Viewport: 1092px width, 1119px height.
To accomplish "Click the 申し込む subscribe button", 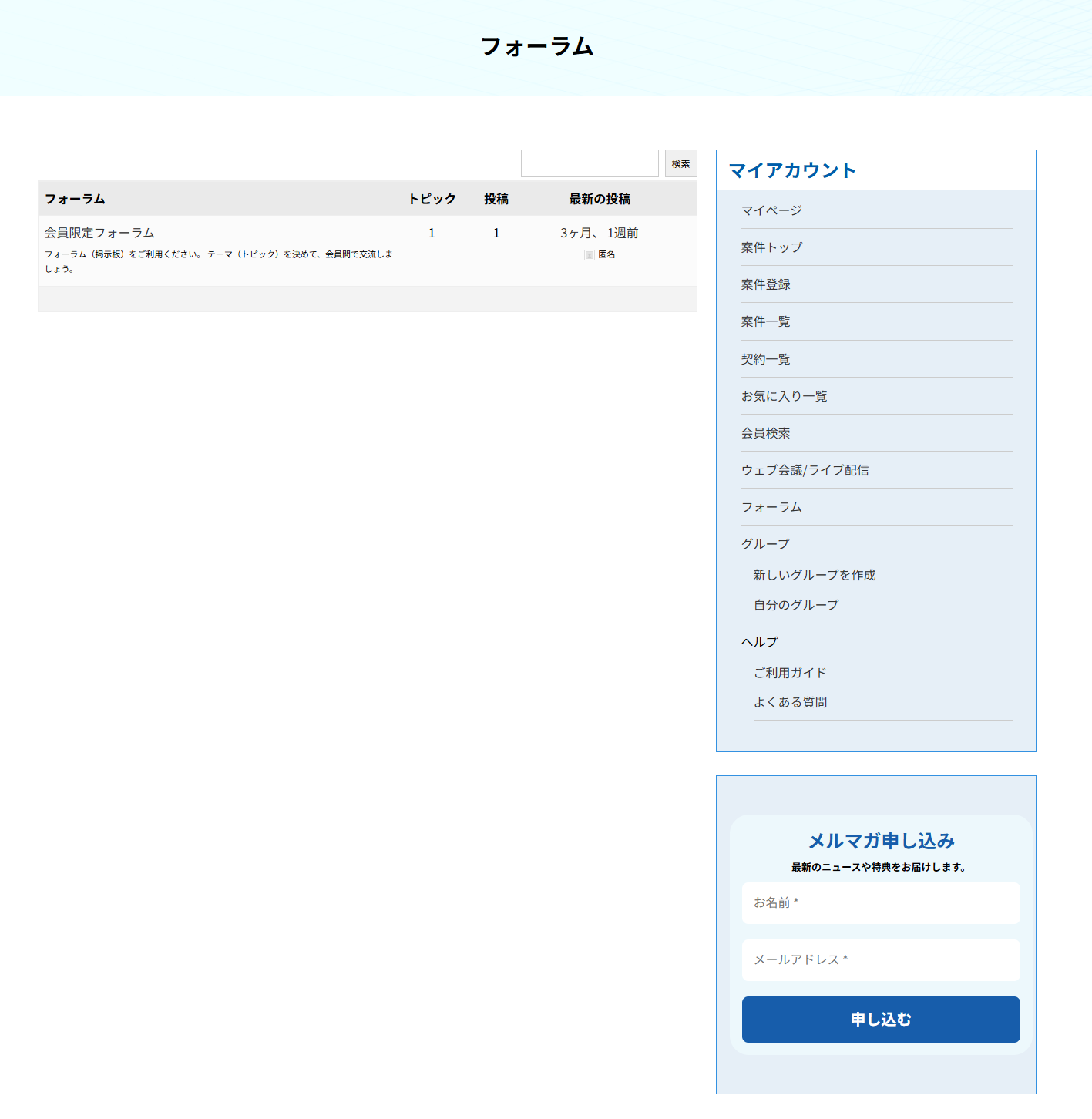I will coord(881,1020).
